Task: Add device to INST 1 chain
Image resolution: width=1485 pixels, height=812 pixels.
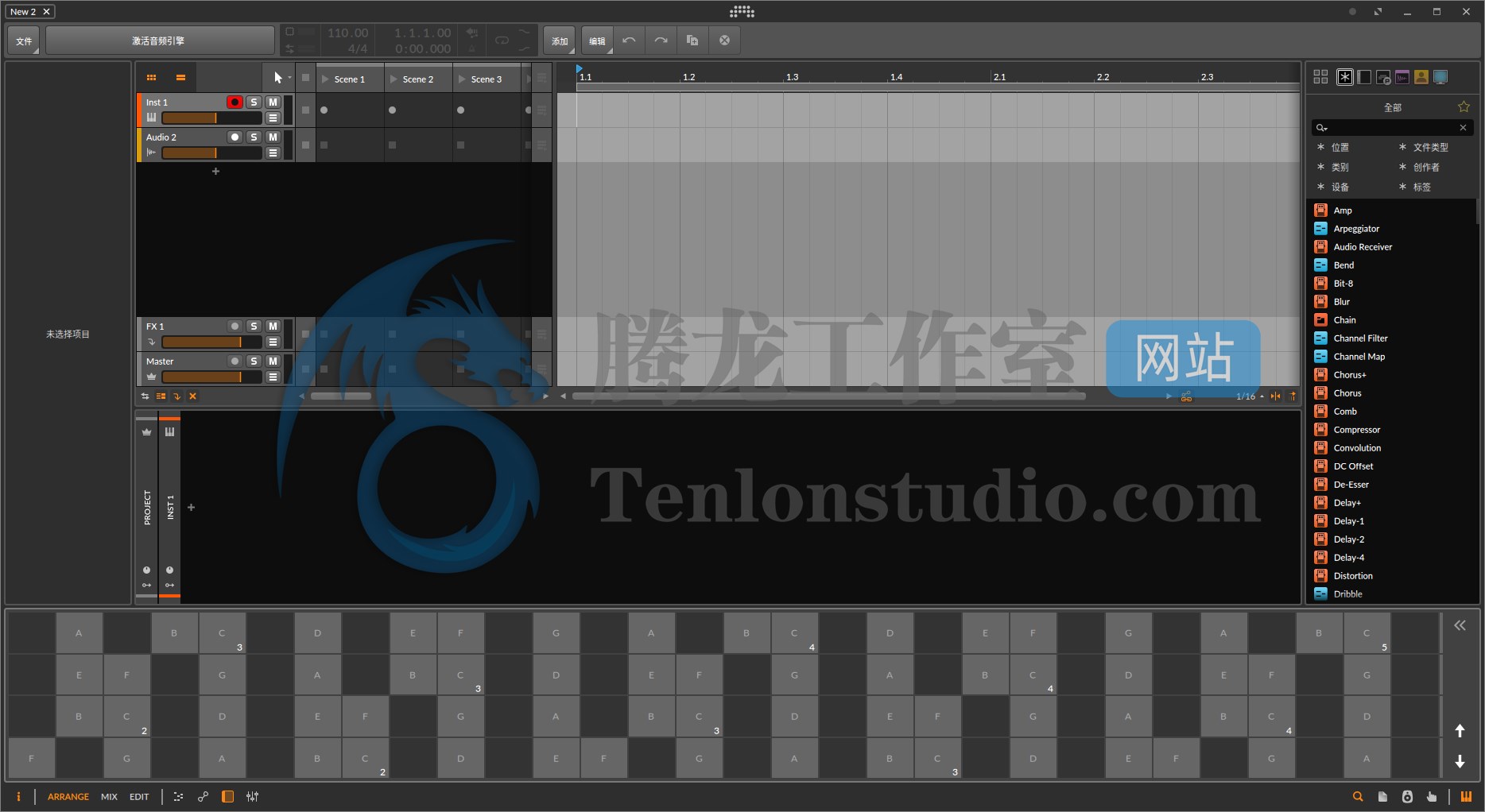Action: coord(191,507)
